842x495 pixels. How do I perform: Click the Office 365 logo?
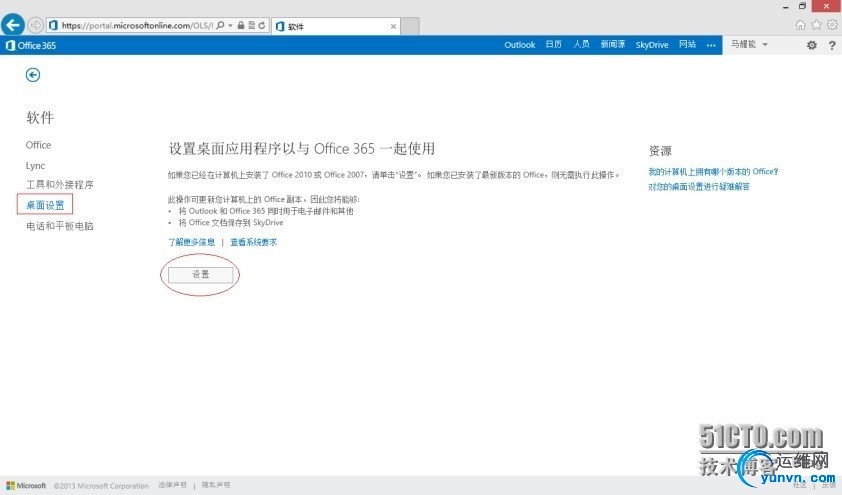point(31,45)
